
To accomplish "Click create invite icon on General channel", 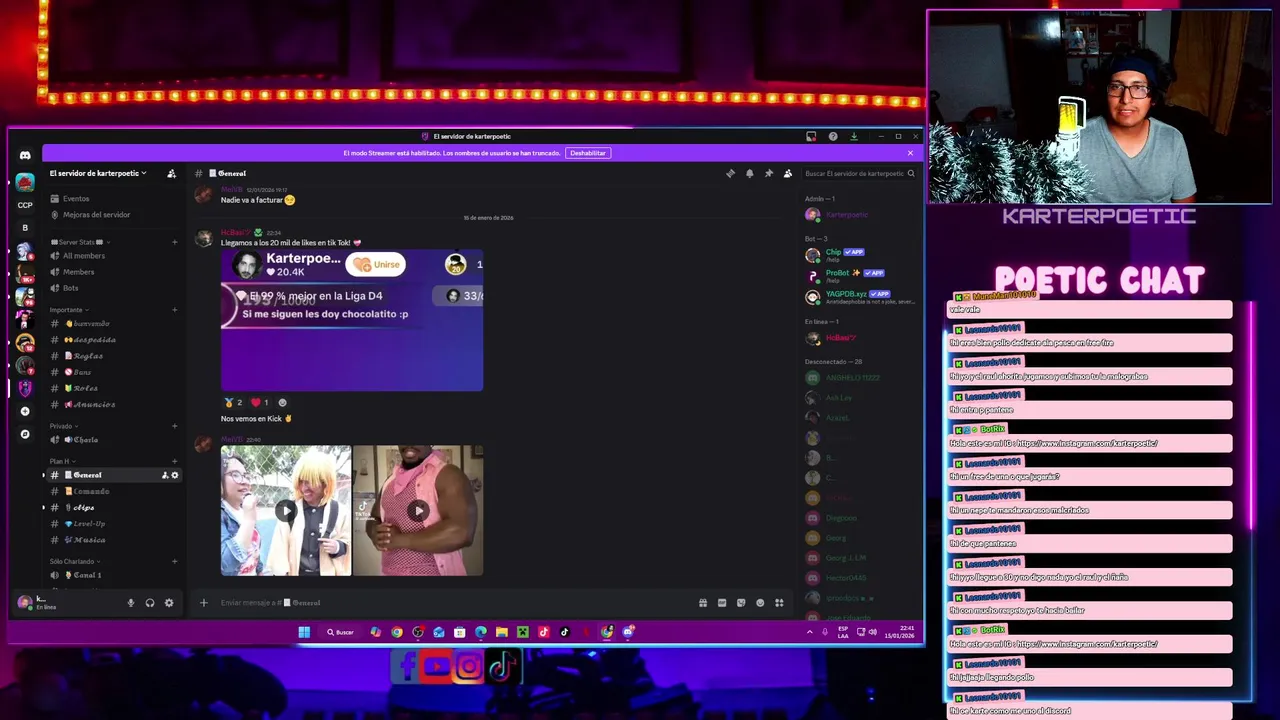I will coord(165,475).
